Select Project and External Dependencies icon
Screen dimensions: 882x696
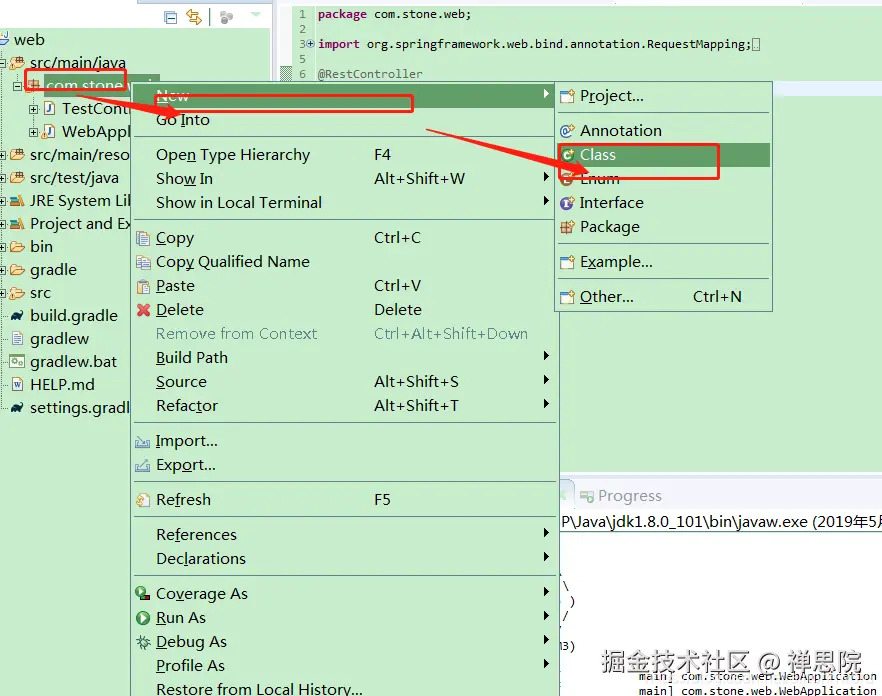17,224
